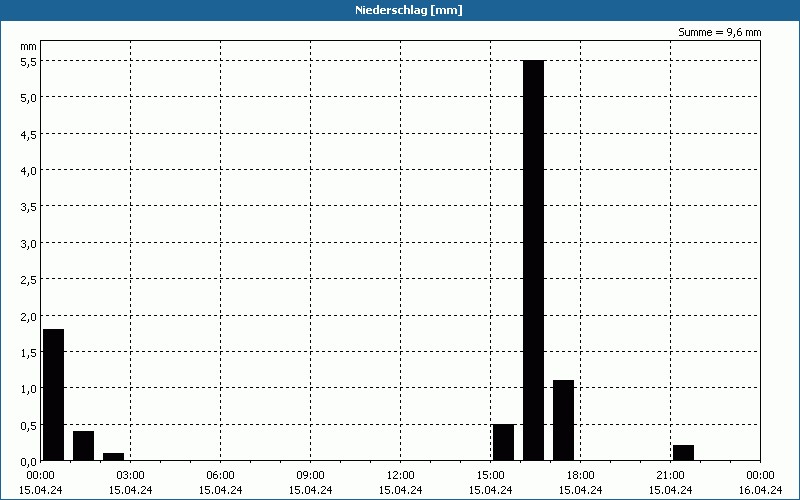Click the 3,0 y-axis value
The image size is (800, 500).
coord(29,243)
